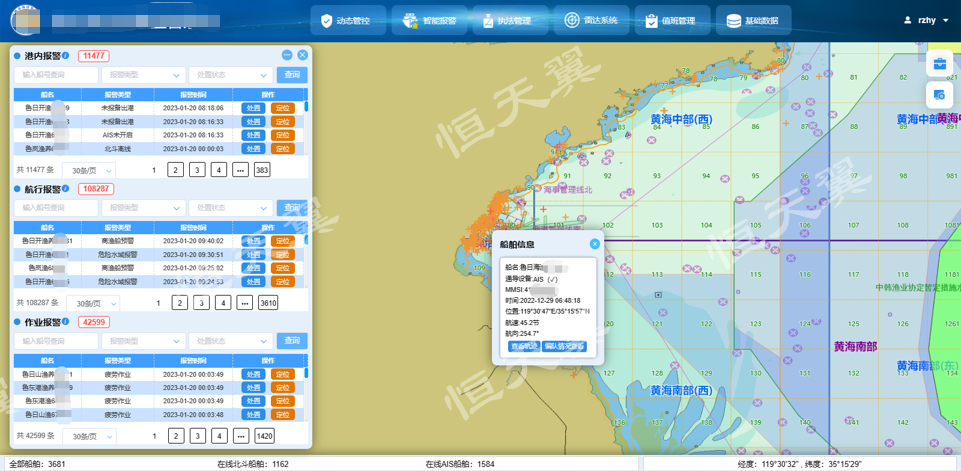The width and height of the screenshot is (961, 471).
Task: Open the 动态管控 menu
Action: tap(345, 20)
